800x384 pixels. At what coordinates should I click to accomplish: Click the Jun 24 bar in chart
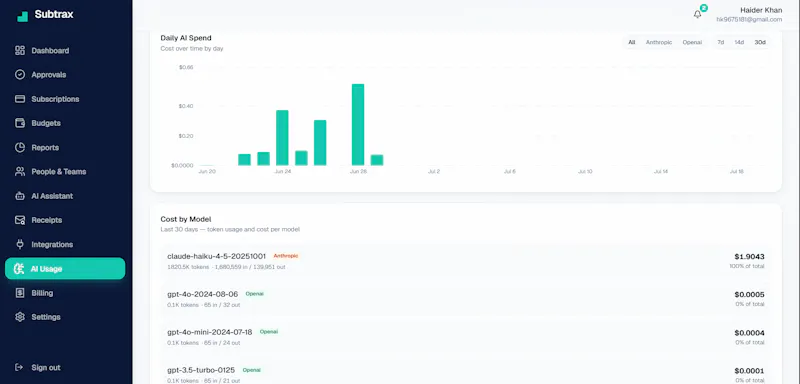pyautogui.click(x=282, y=138)
